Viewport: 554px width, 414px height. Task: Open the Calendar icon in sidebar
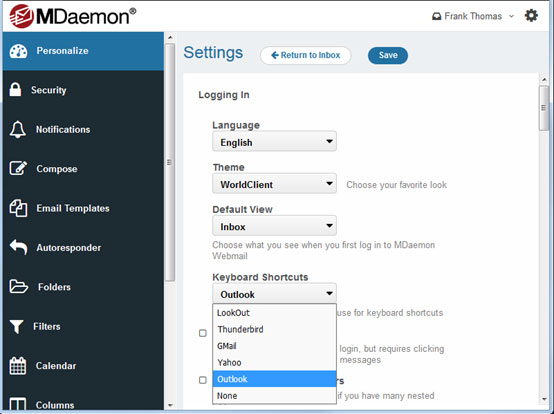[18, 366]
